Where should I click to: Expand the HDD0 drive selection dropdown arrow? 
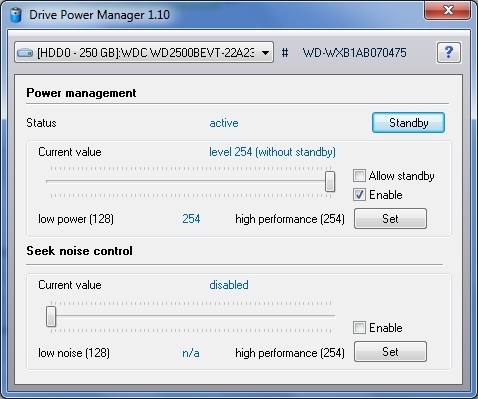point(265,53)
